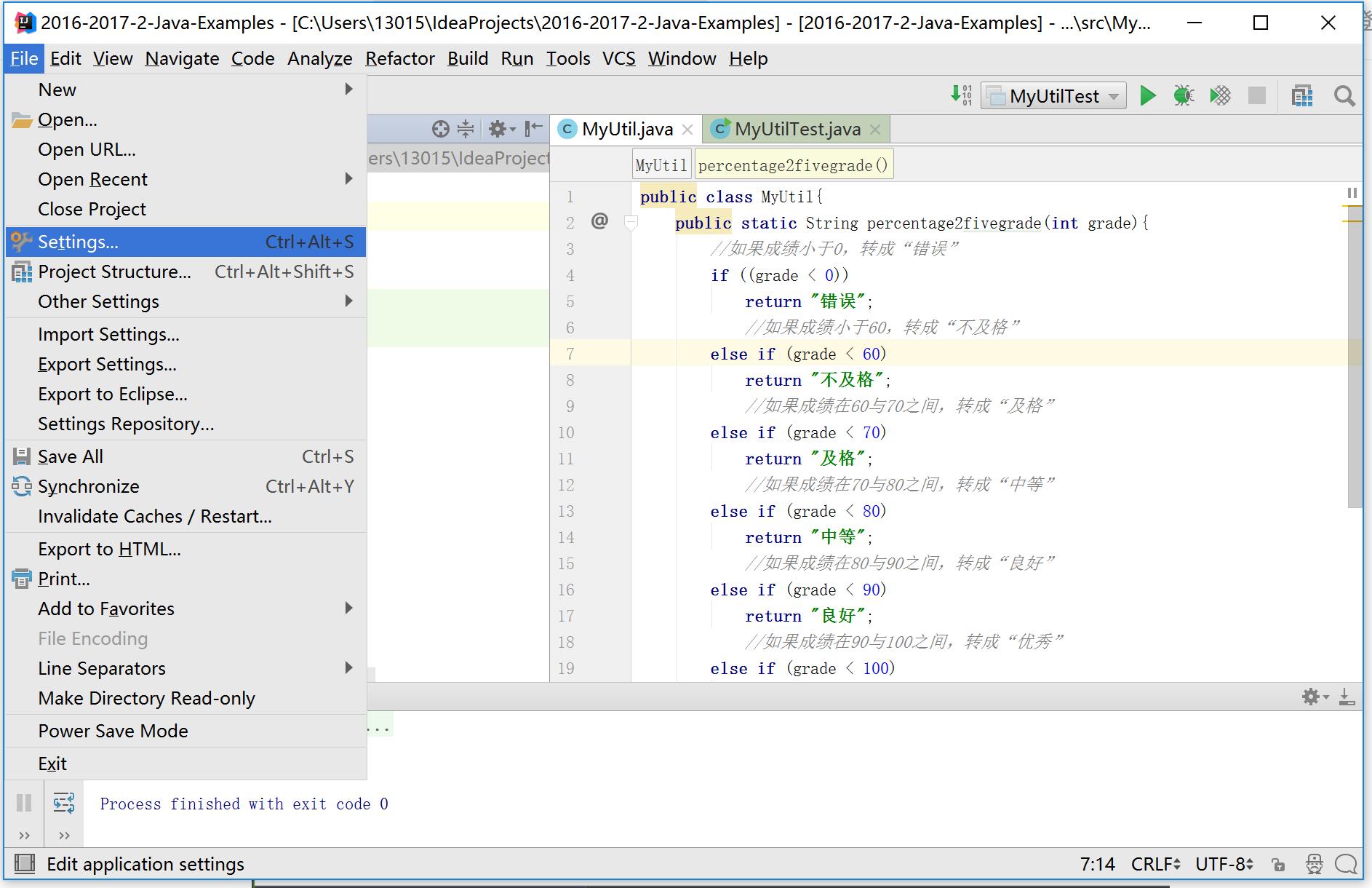Click Open URL... in File menu

(x=186, y=149)
